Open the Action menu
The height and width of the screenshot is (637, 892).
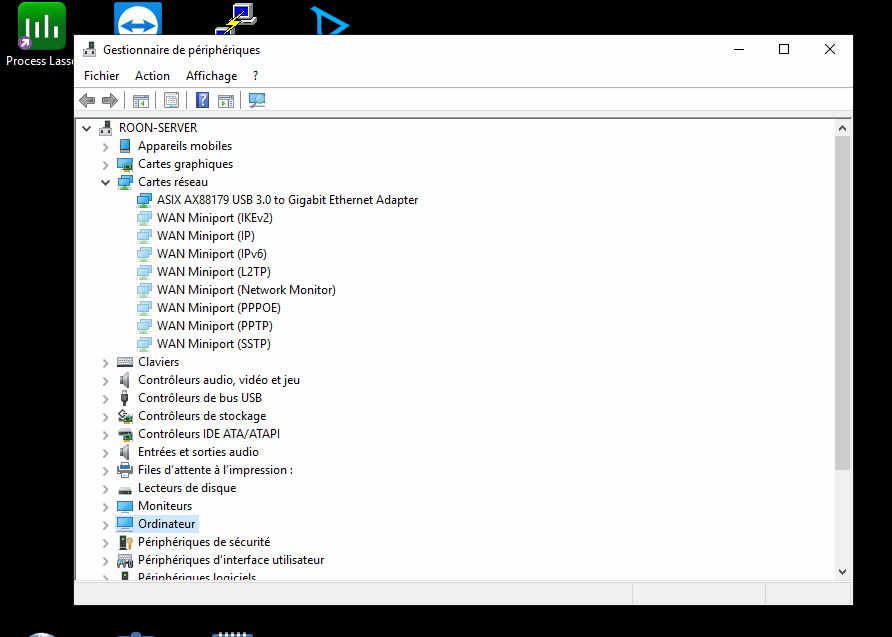point(152,76)
